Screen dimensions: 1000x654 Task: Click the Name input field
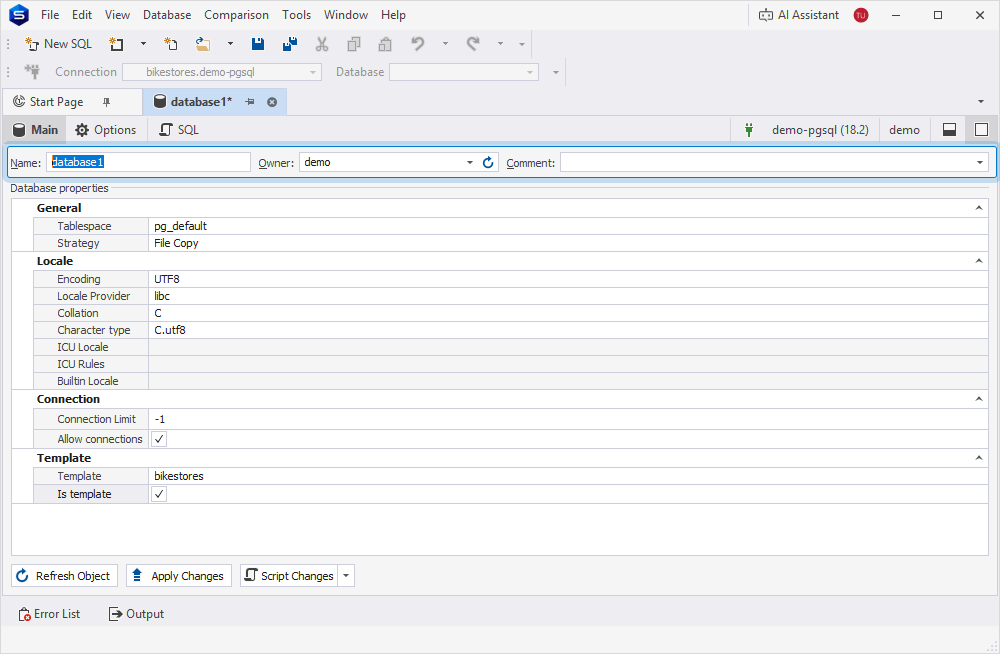[149, 162]
